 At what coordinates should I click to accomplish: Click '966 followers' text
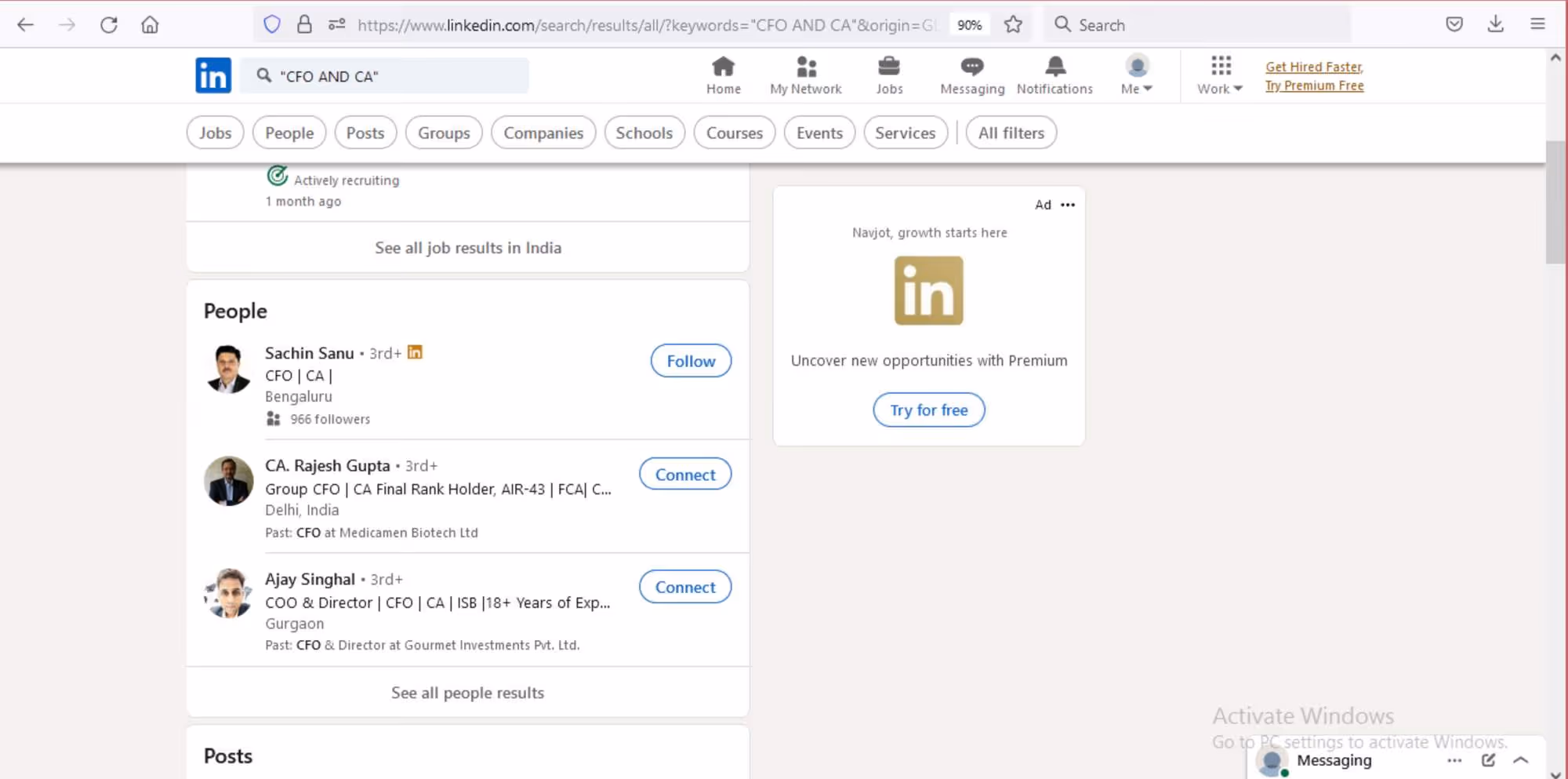[330, 419]
